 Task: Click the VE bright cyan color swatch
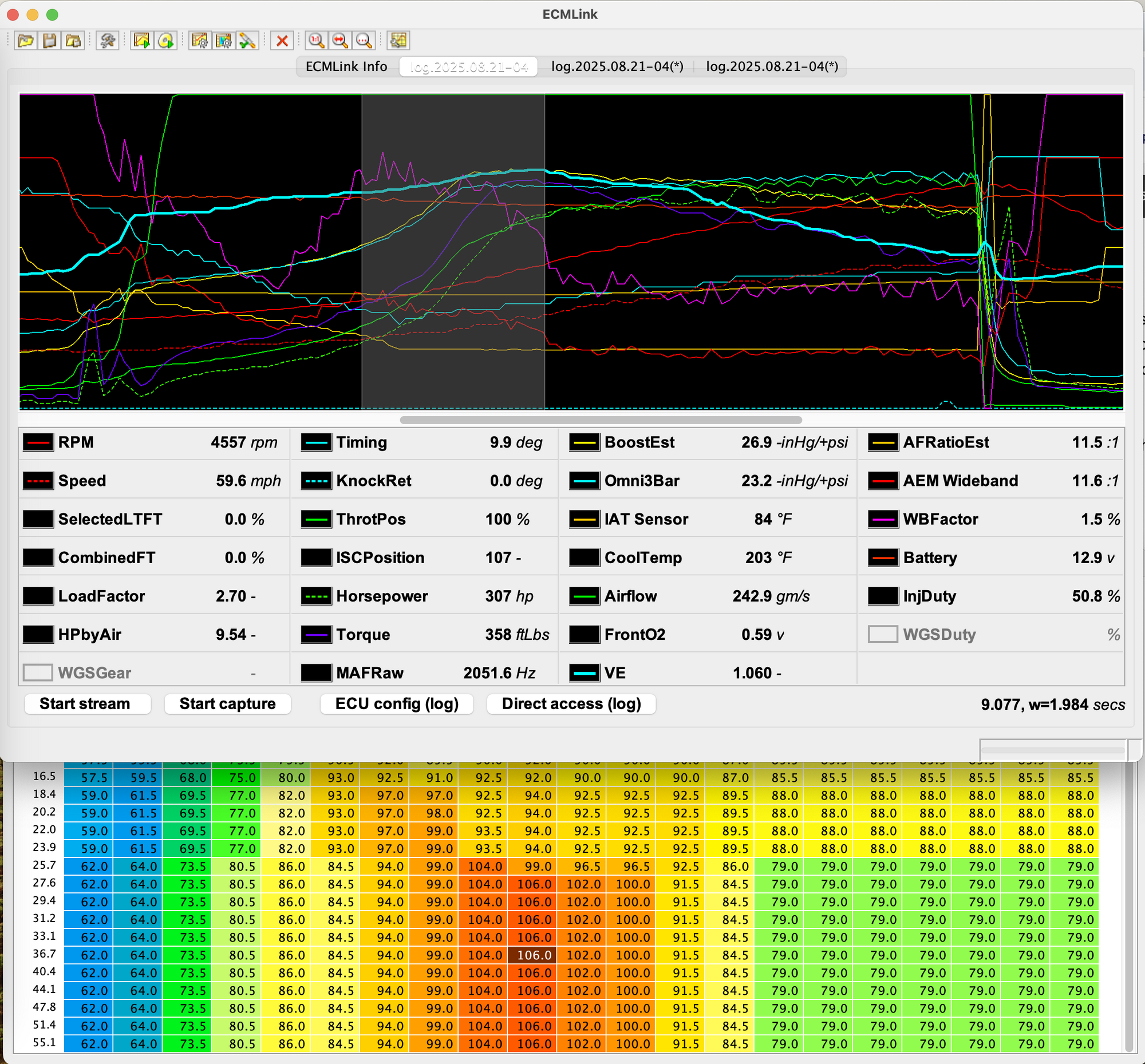click(x=585, y=673)
